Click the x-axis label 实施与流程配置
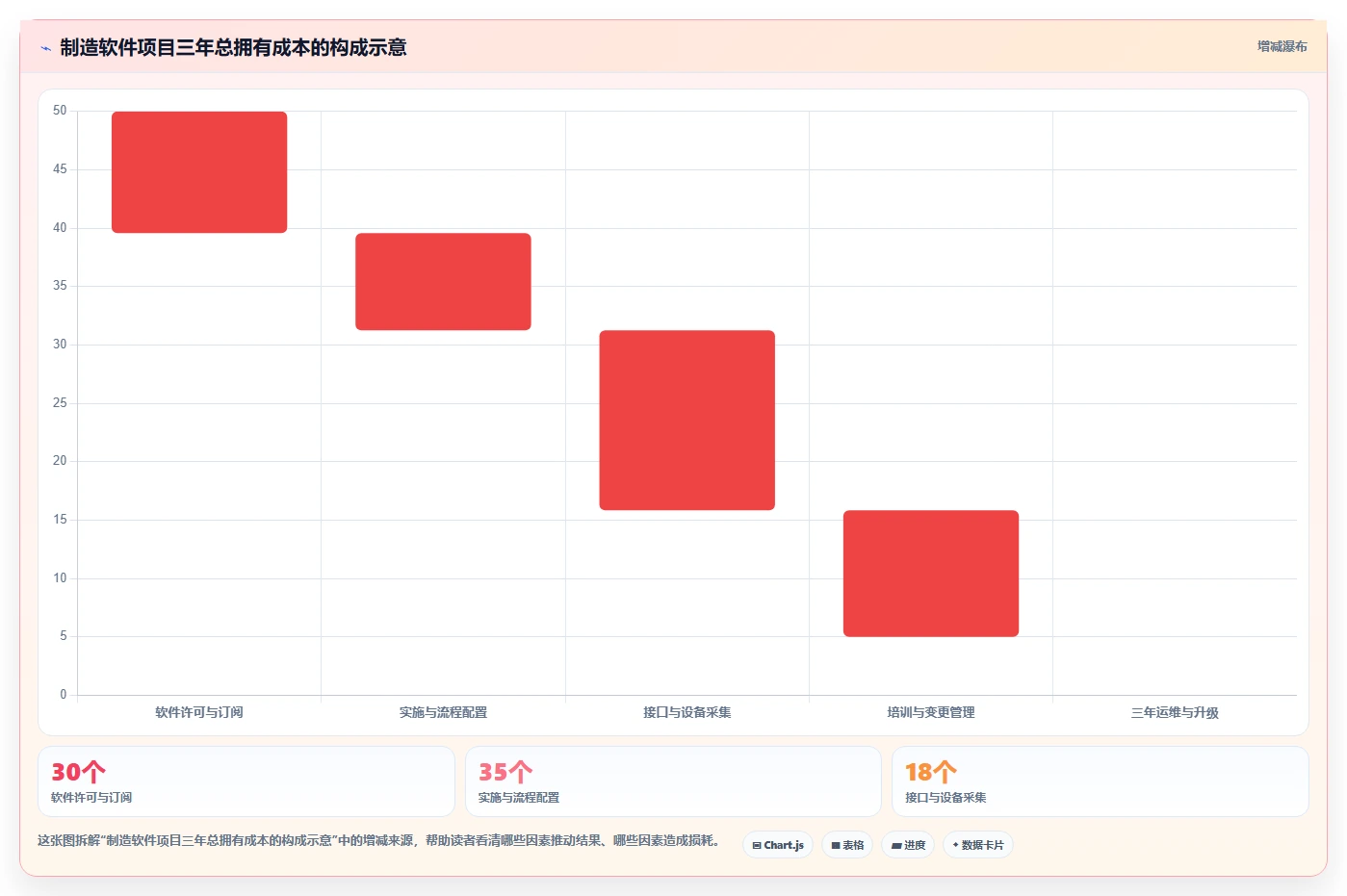 (443, 712)
